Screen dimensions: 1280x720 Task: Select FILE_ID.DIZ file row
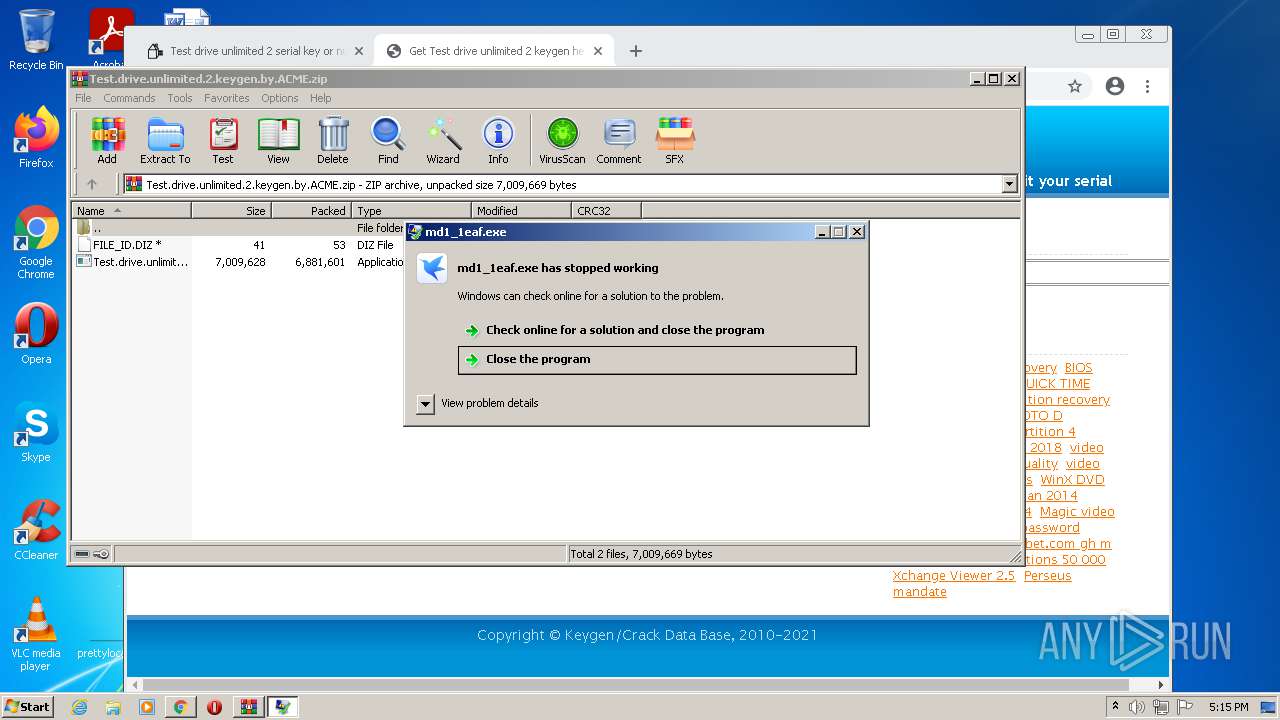coord(238,245)
